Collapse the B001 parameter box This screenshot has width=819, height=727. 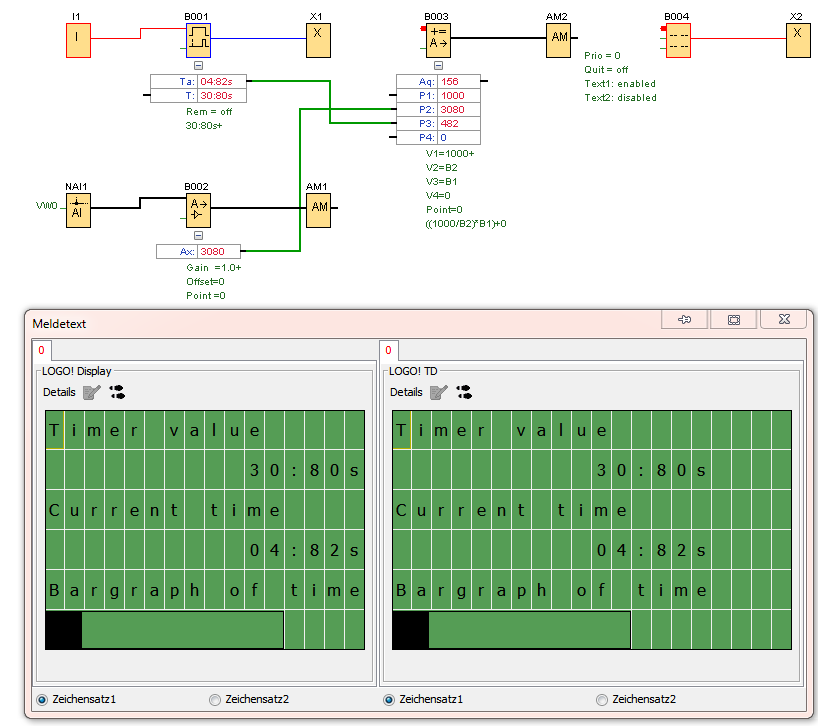coord(198,65)
